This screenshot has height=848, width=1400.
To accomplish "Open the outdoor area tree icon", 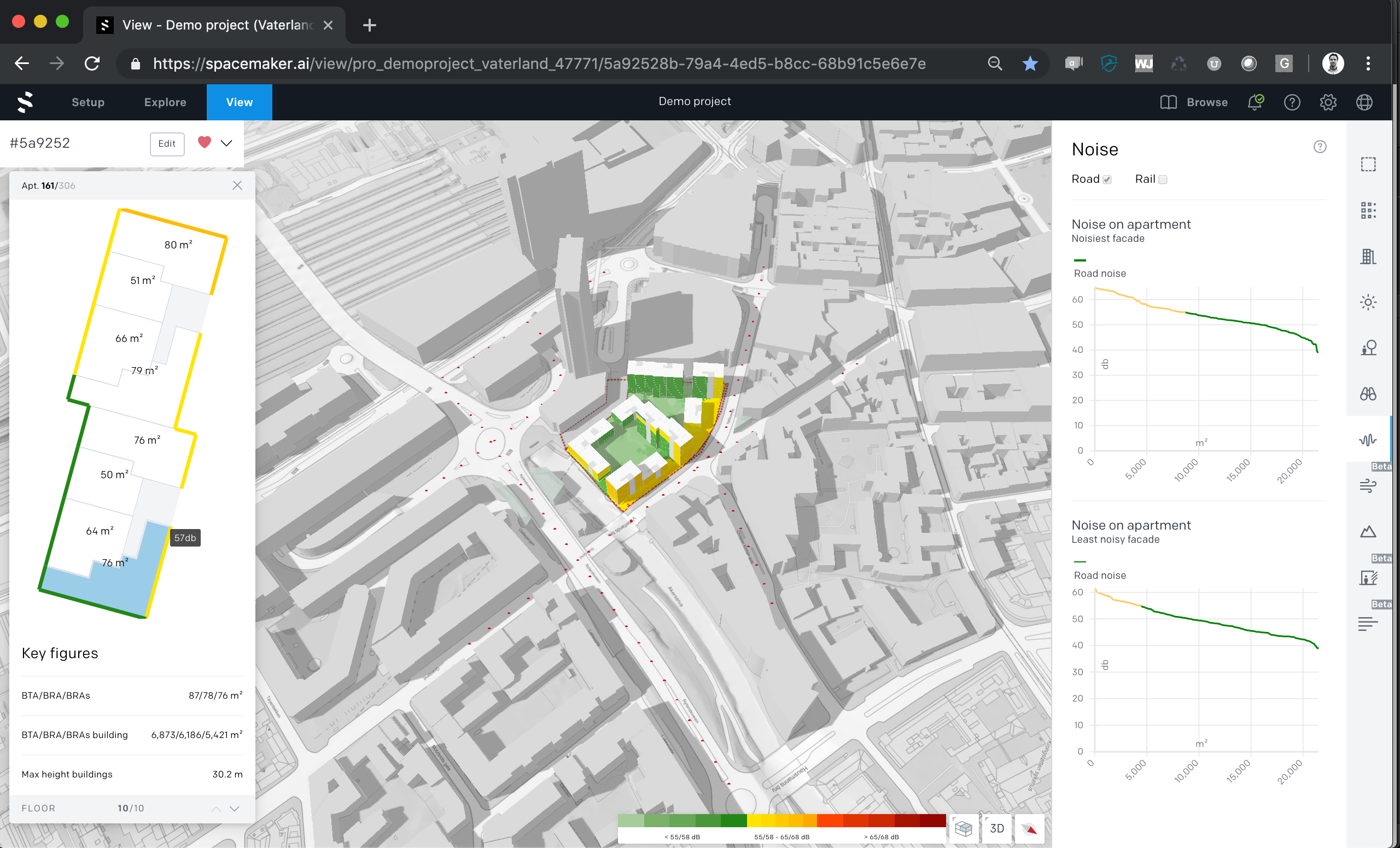I will [x=1368, y=348].
